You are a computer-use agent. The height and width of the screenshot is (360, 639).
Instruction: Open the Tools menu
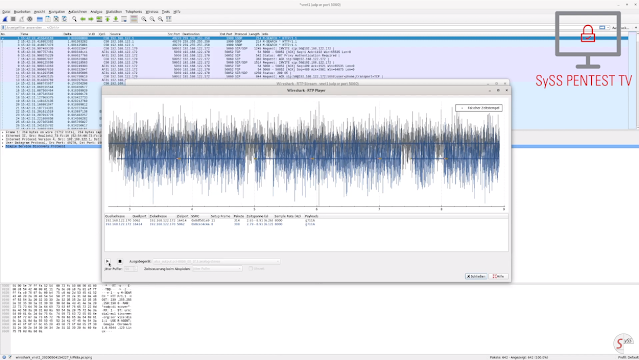pyautogui.click(x=165, y=12)
